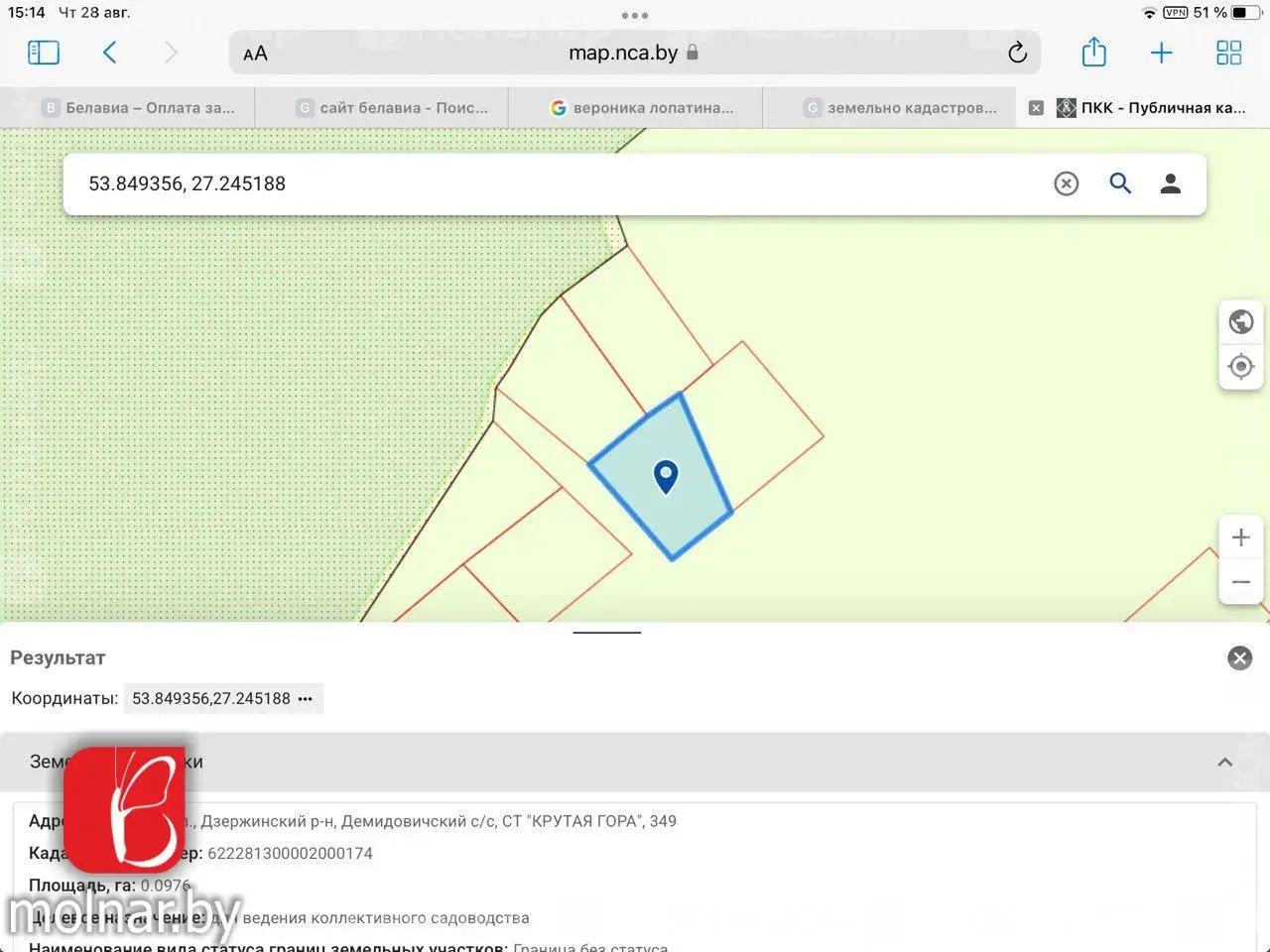Search the entered coordinates with magnifier
The height and width of the screenshot is (952, 1270).
coord(1120,183)
